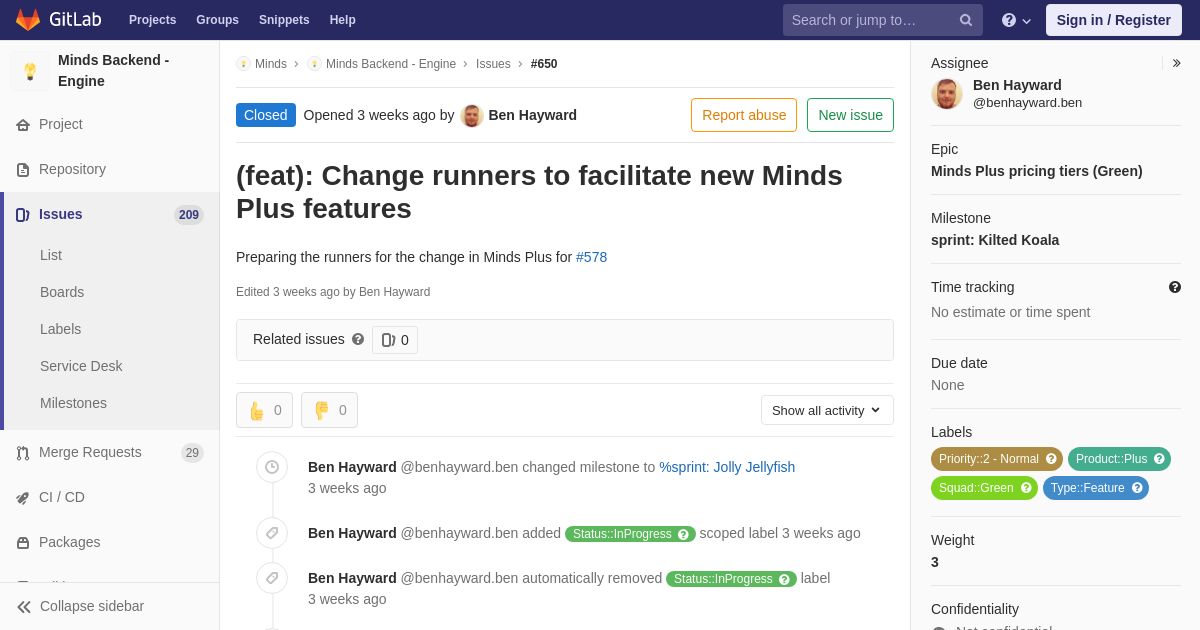Screen dimensions: 1200x630
Task: Open the Help menu item in navbar
Action: (x=343, y=20)
